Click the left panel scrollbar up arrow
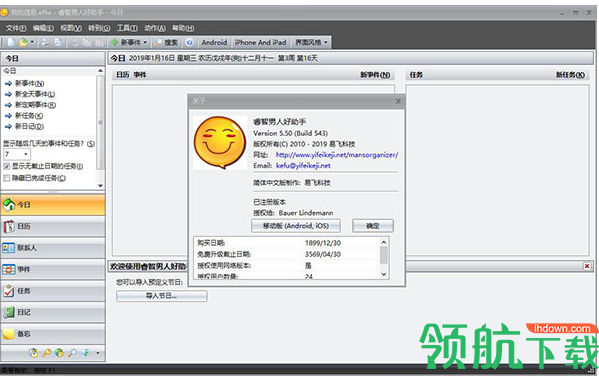Screen dimensions: 599x376 click(100, 71)
